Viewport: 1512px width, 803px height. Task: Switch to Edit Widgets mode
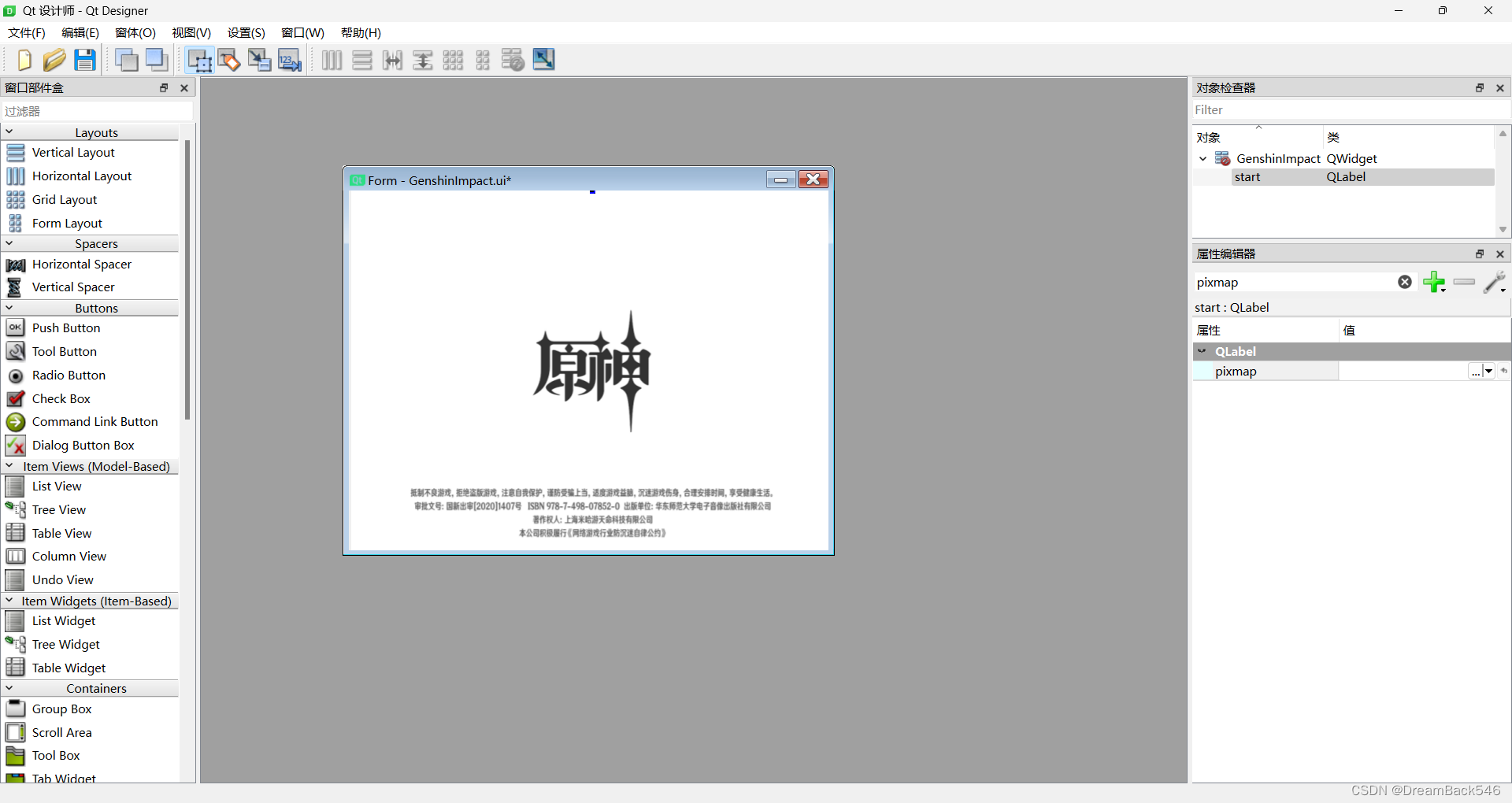[199, 60]
